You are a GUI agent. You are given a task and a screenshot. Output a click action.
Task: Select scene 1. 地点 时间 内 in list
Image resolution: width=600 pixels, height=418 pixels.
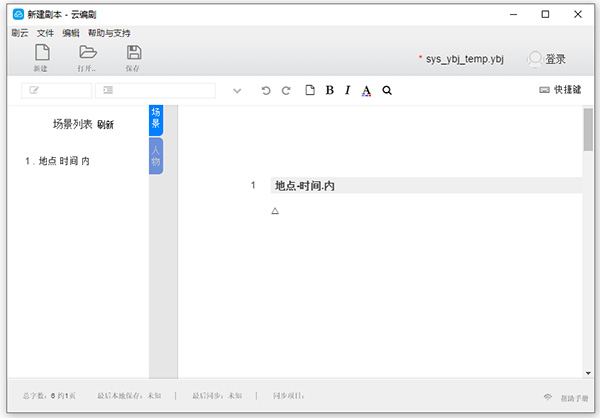click(x=57, y=161)
